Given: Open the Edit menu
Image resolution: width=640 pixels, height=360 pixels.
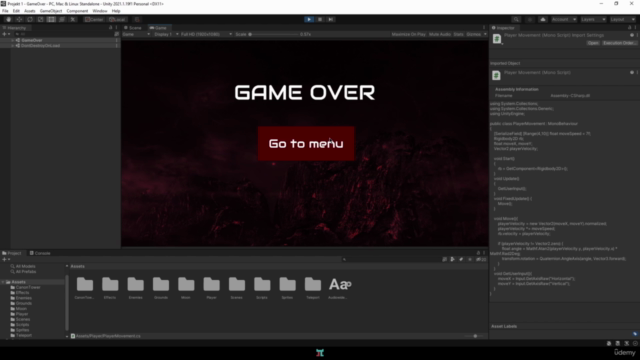Looking at the screenshot, I should point(16,11).
